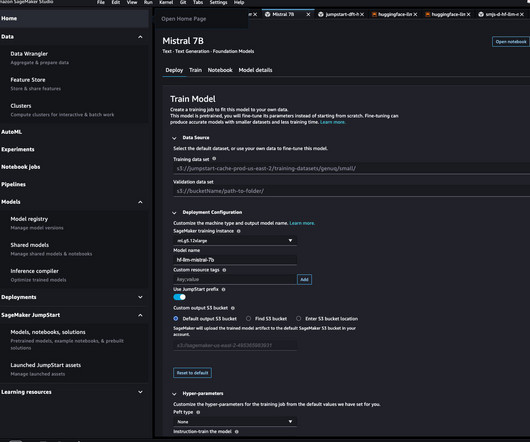530x442 pixels.
Task: Click the Open notebook button
Action: (511, 42)
